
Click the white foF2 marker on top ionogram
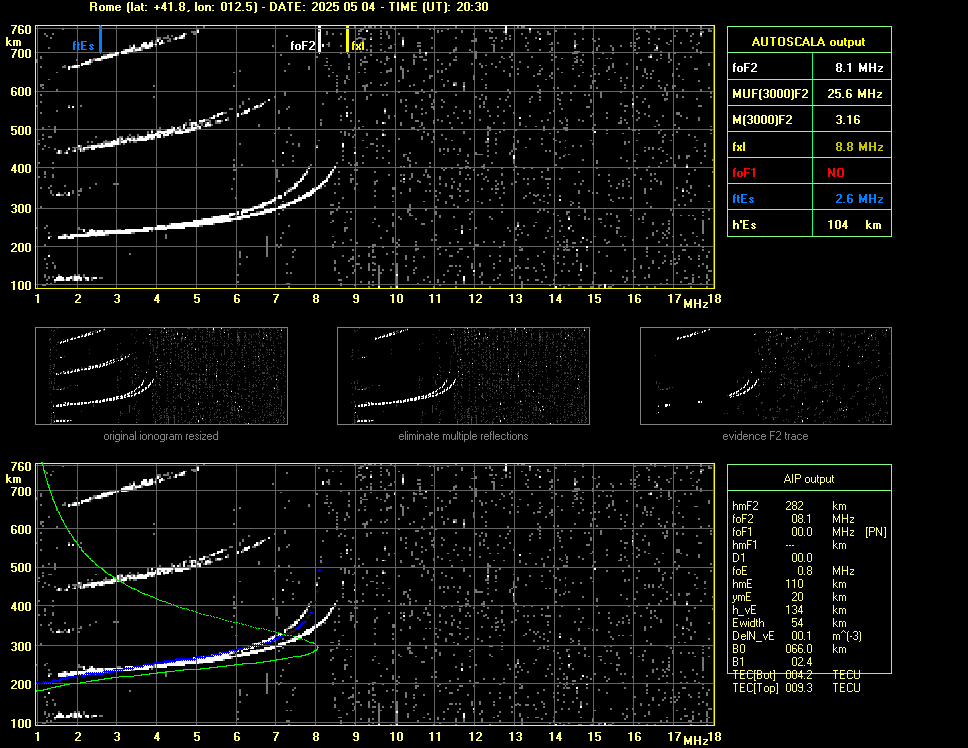pyautogui.click(x=319, y=39)
